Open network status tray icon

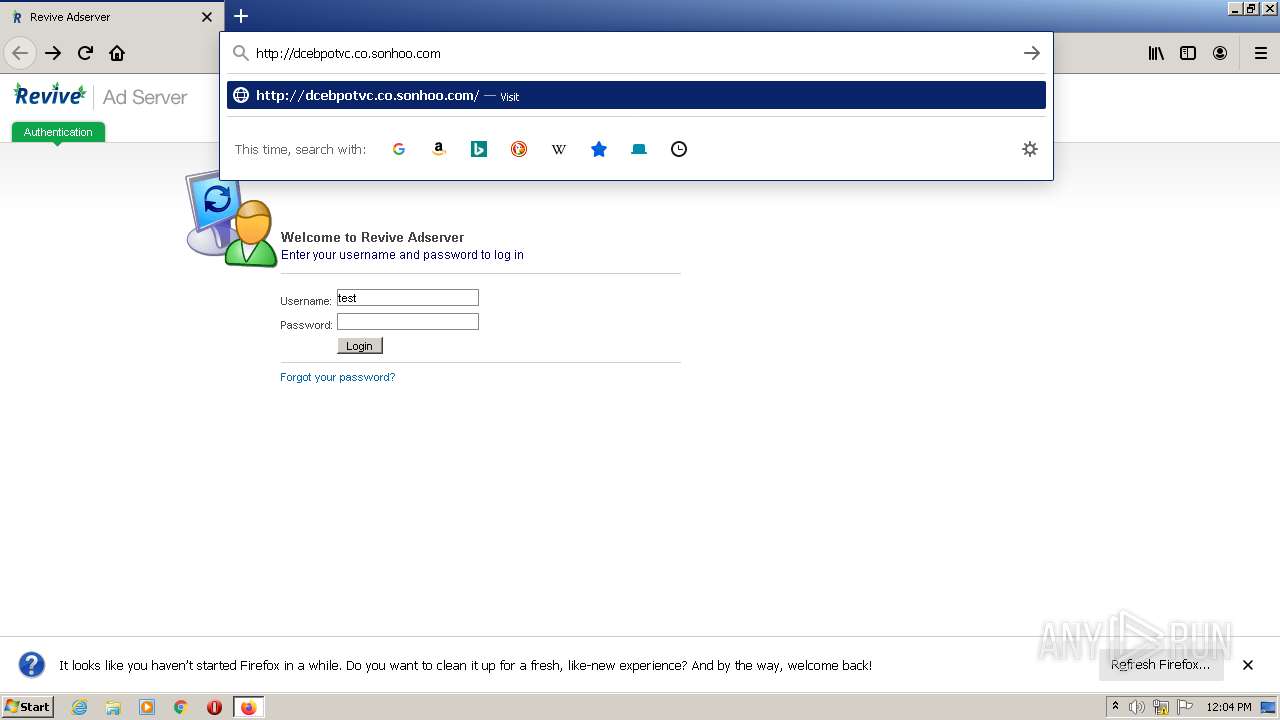click(x=1161, y=707)
